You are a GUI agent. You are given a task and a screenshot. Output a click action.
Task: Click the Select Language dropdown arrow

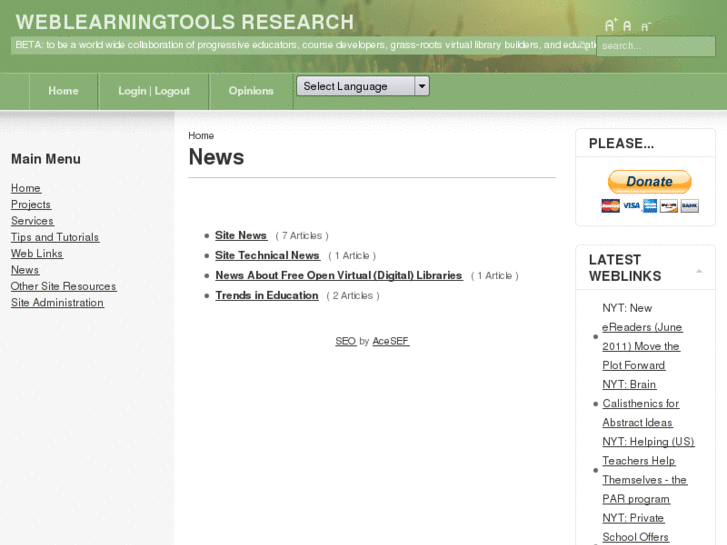click(x=421, y=86)
